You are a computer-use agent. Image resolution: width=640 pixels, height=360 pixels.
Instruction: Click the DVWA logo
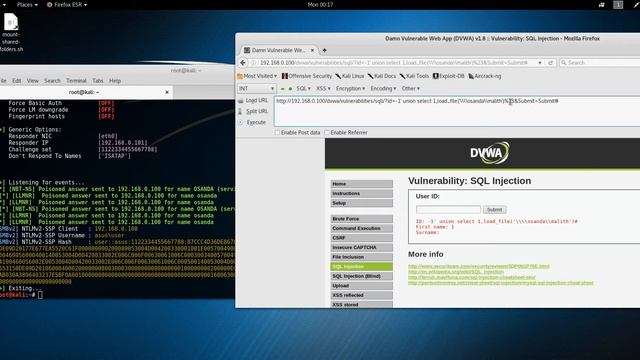click(489, 153)
